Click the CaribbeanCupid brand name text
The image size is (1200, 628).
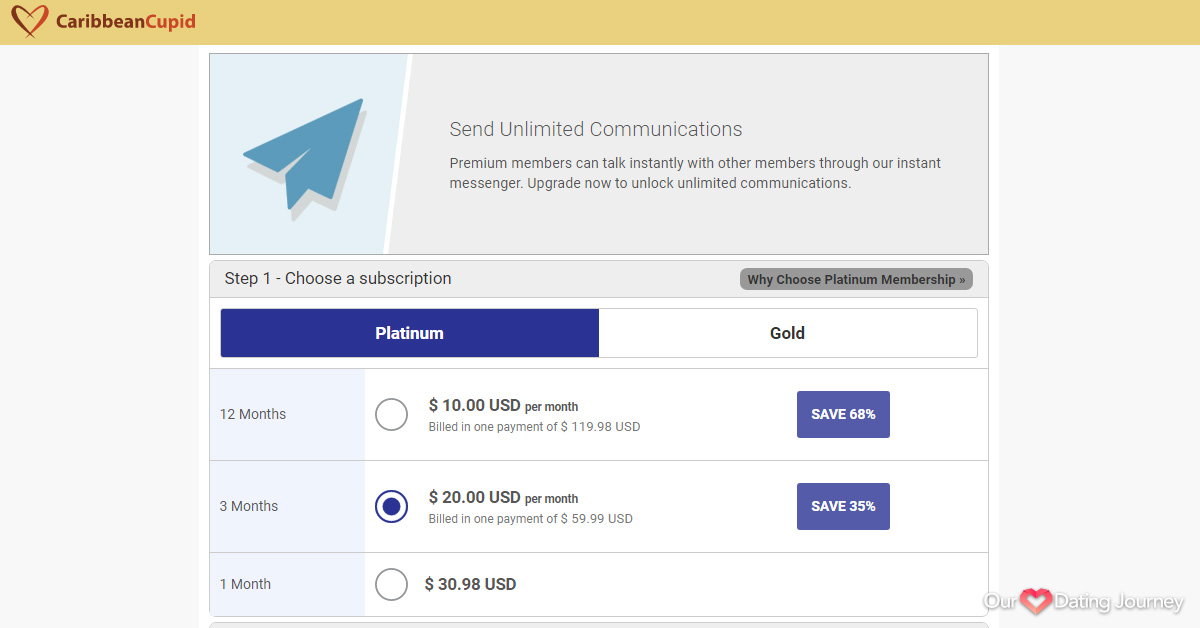pyautogui.click(x=126, y=21)
